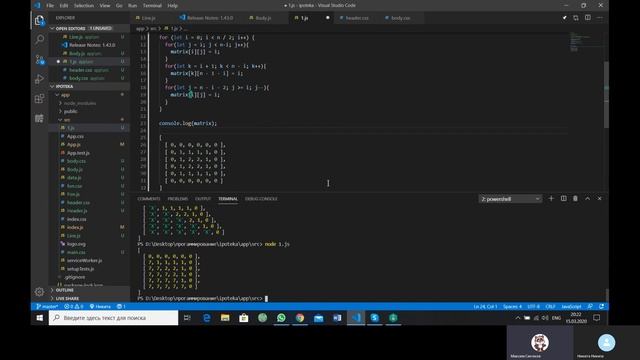
Task: Click Ln 24, Col 1 in status bar
Action: pos(485,306)
